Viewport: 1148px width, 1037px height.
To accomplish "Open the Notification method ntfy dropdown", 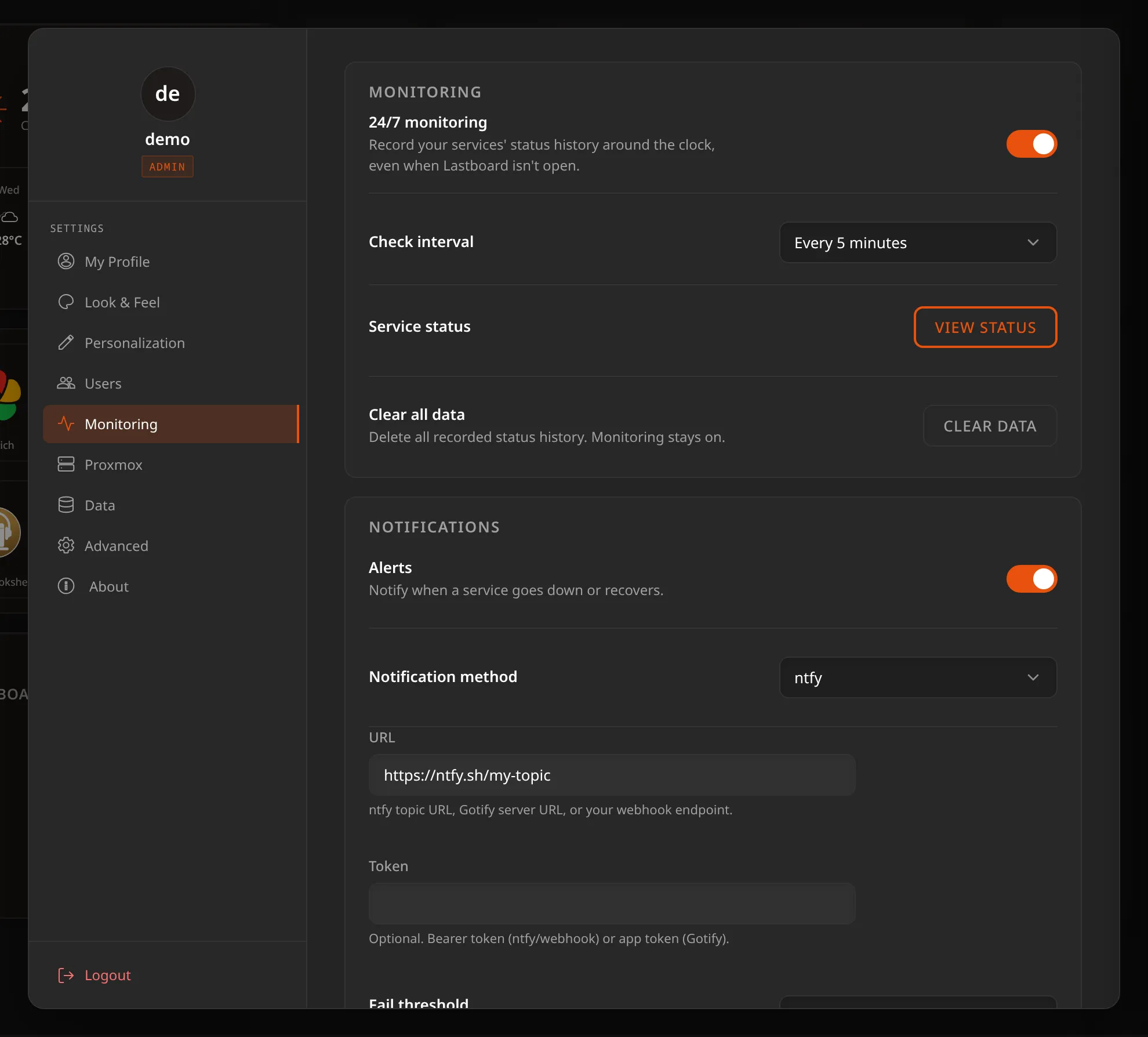I will coord(918,677).
